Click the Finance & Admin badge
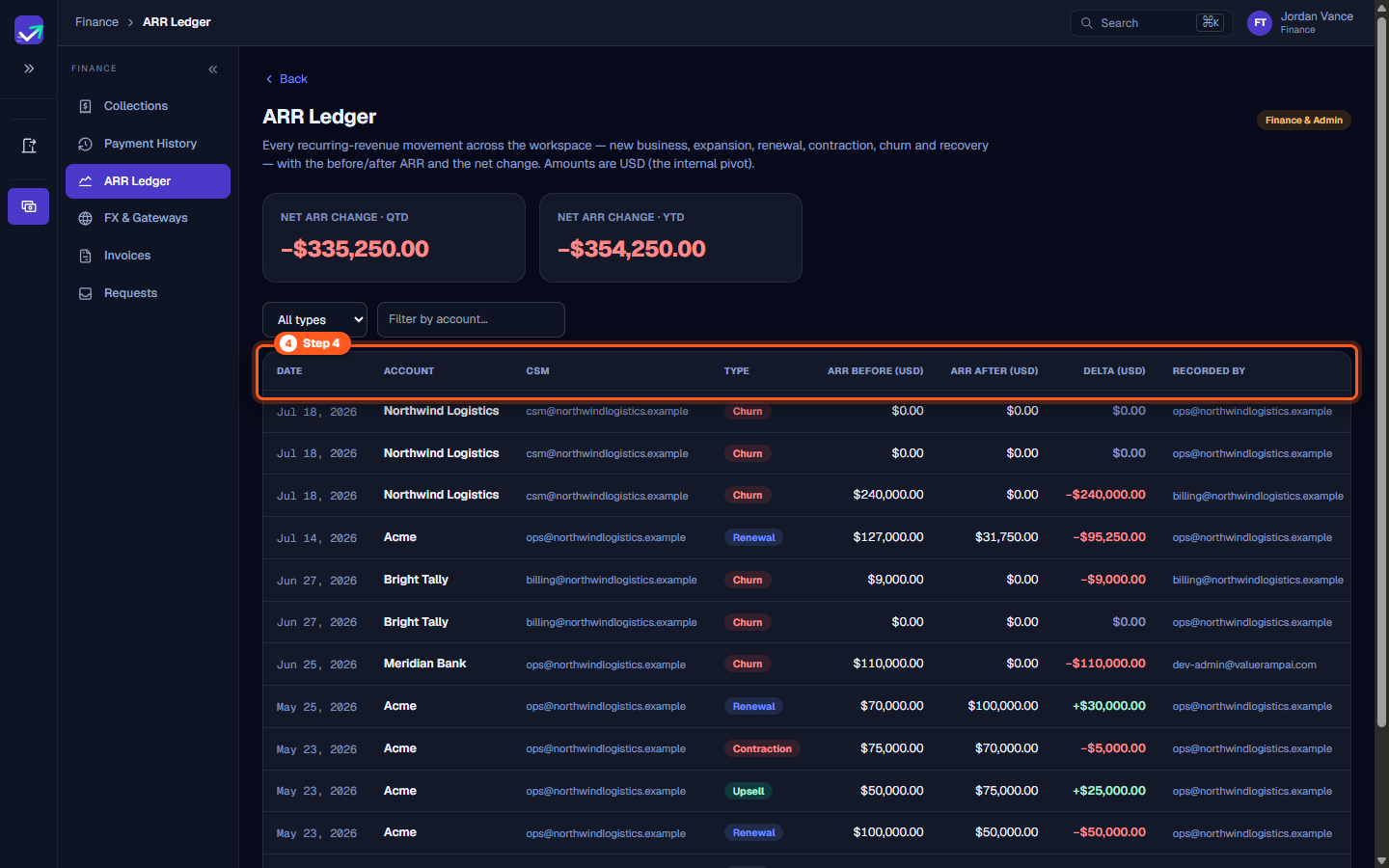This screenshot has width=1389, height=868. click(1303, 121)
